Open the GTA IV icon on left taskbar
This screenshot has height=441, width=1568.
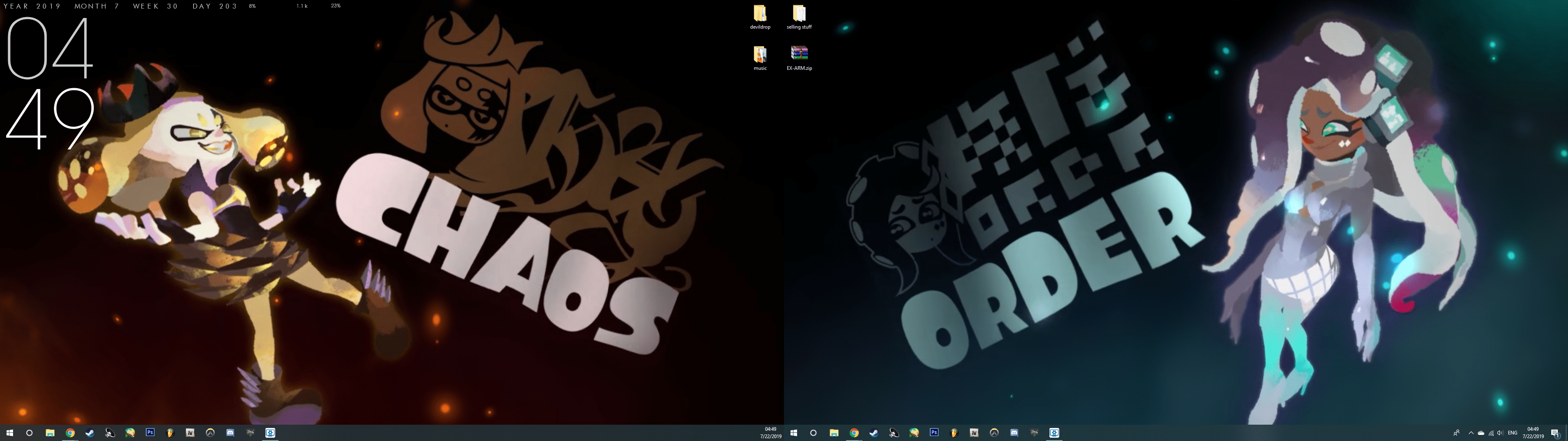pyautogui.click(x=190, y=433)
